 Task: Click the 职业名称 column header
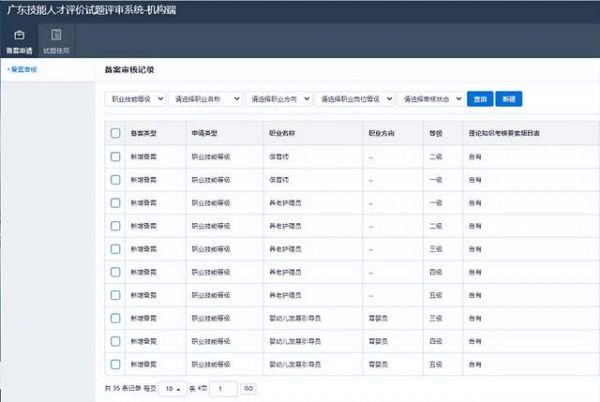pyautogui.click(x=283, y=133)
